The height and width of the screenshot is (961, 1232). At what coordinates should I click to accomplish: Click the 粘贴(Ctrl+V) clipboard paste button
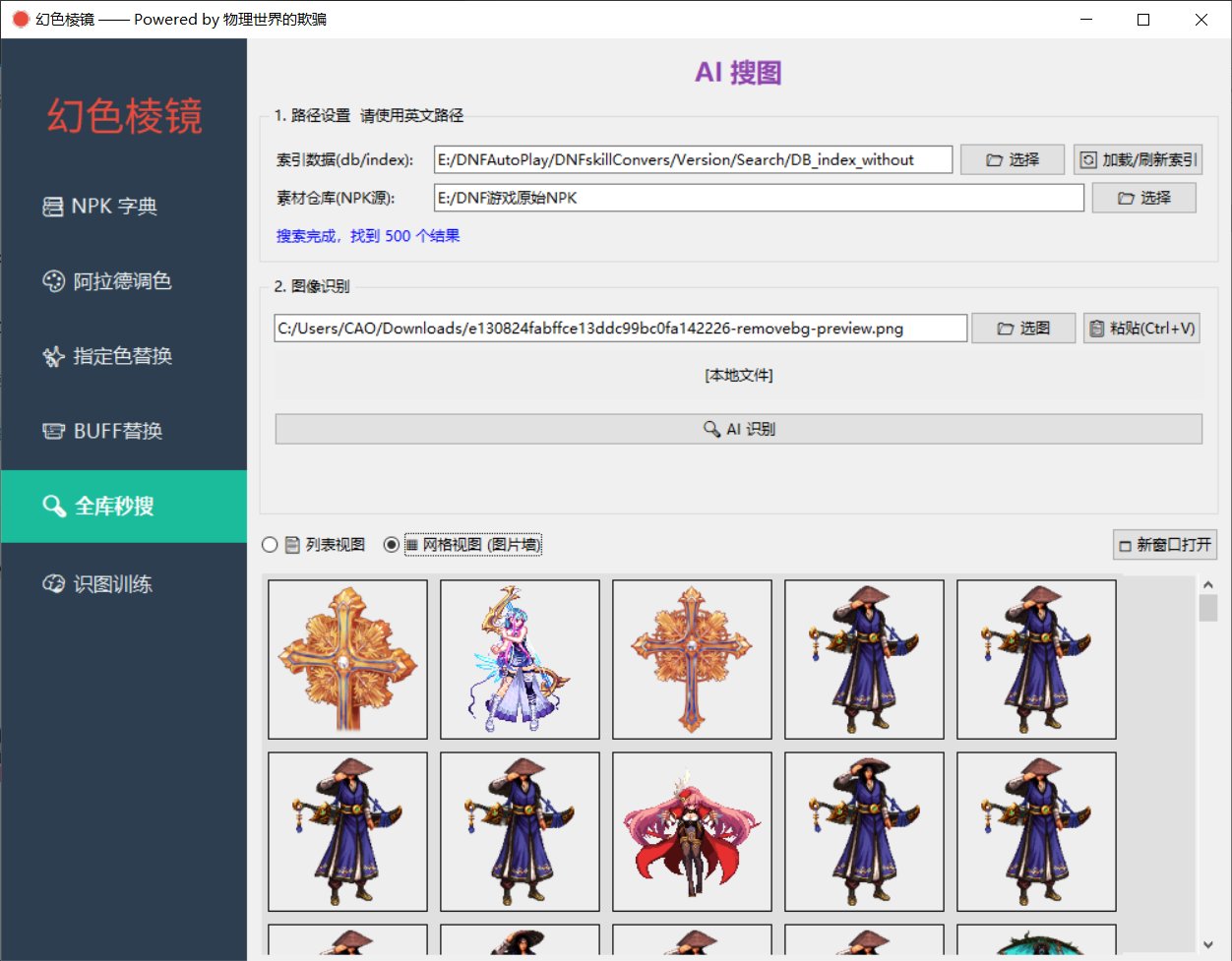pyautogui.click(x=1141, y=328)
